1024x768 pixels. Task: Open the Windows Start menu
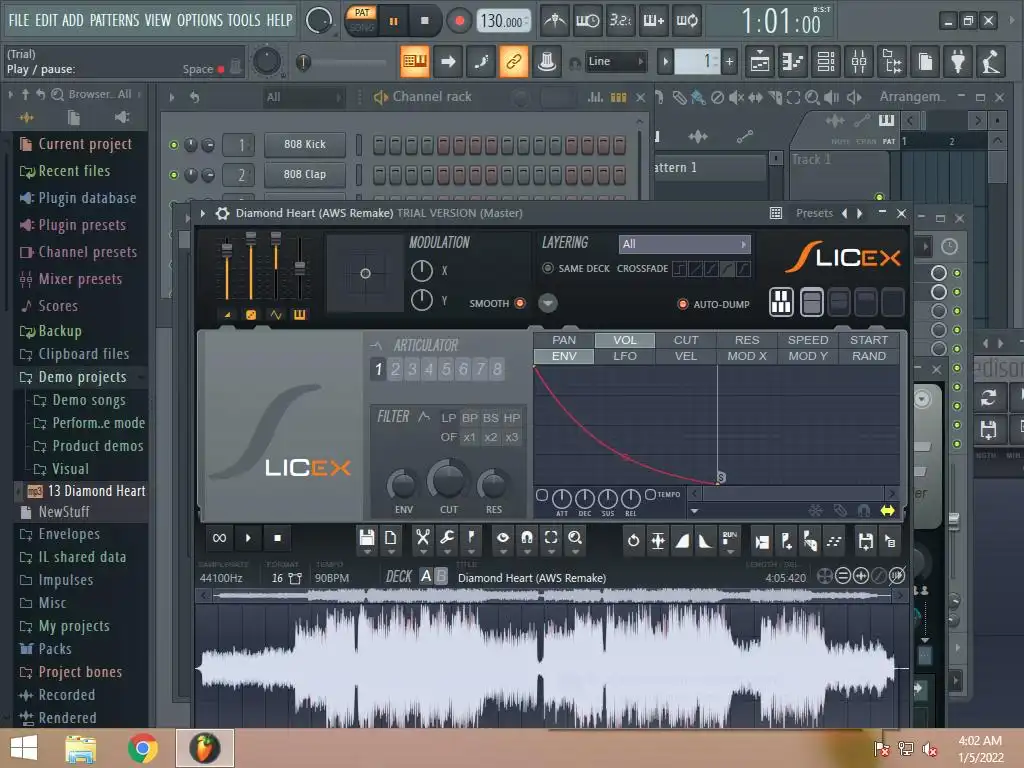coord(24,748)
